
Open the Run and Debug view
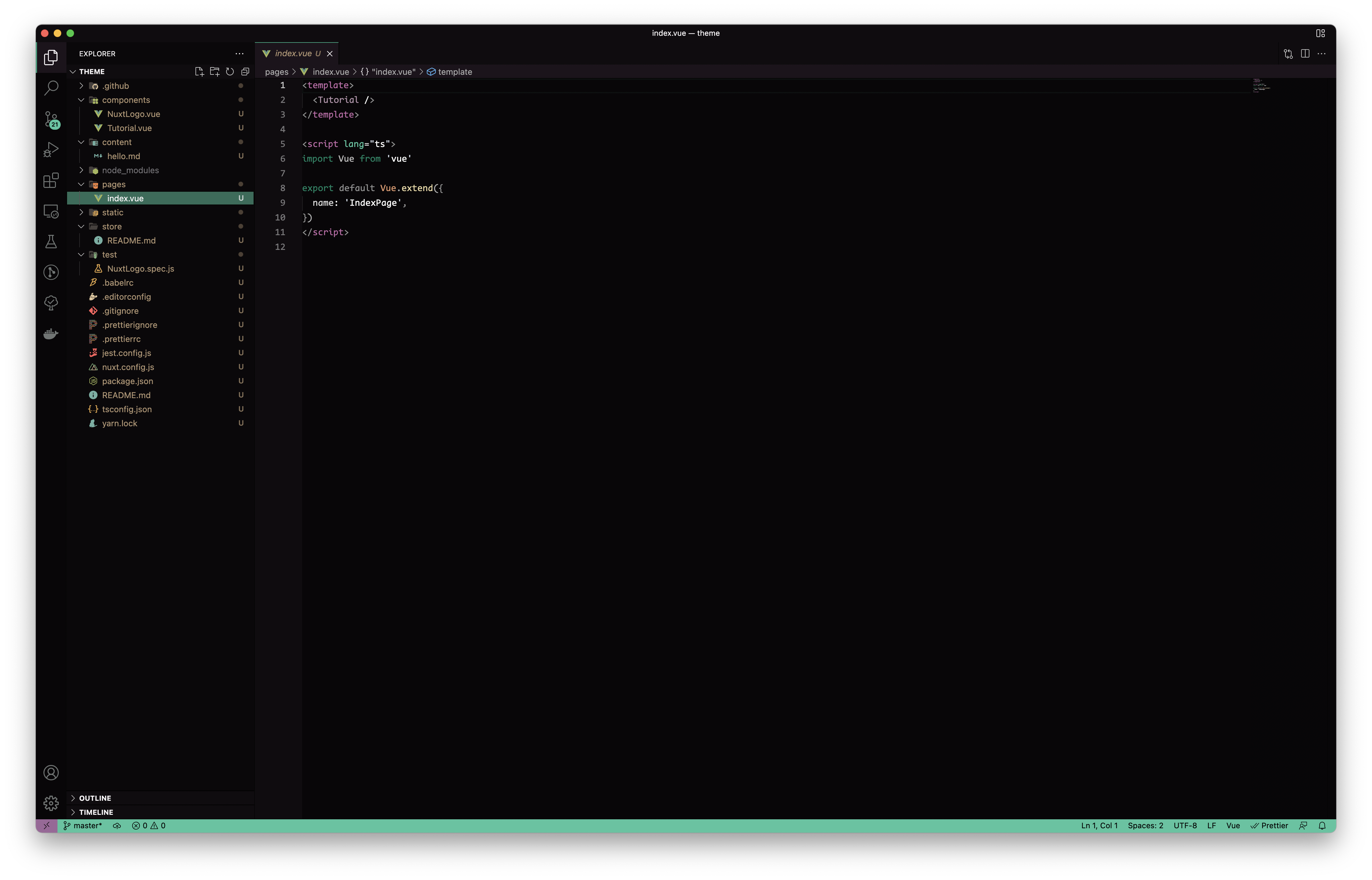[x=51, y=150]
